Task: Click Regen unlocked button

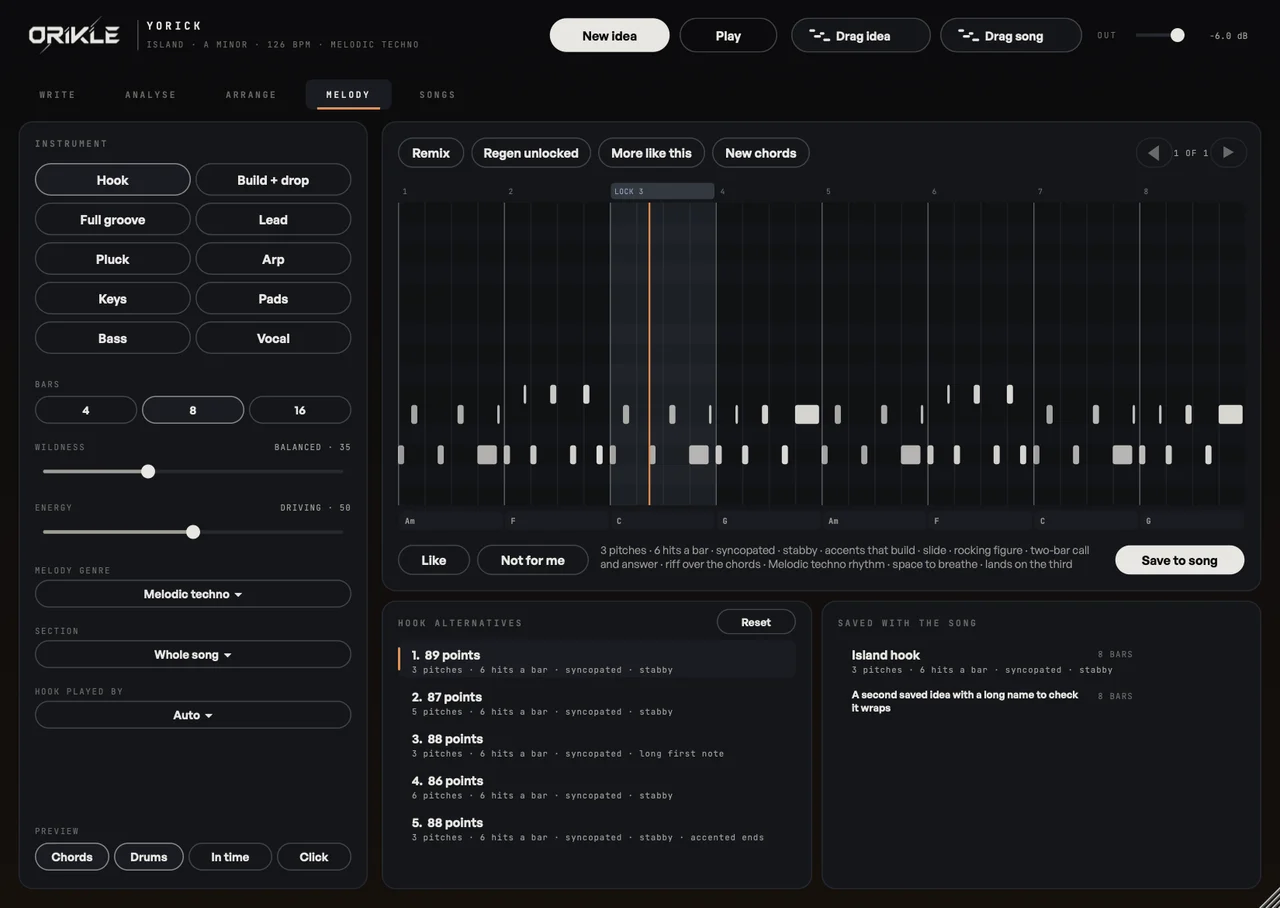Action: (x=531, y=153)
